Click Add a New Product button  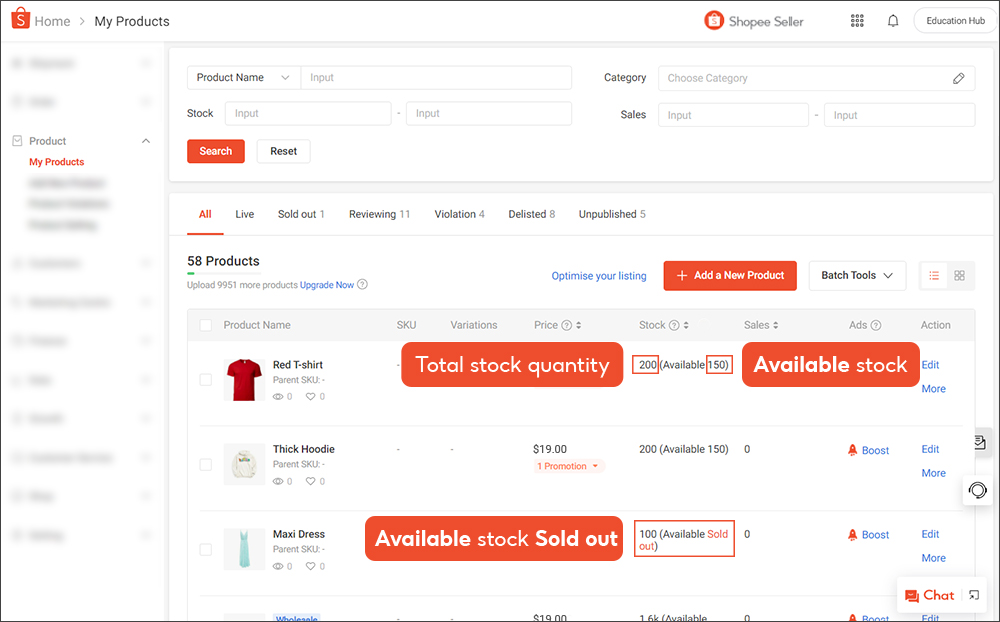tap(730, 276)
